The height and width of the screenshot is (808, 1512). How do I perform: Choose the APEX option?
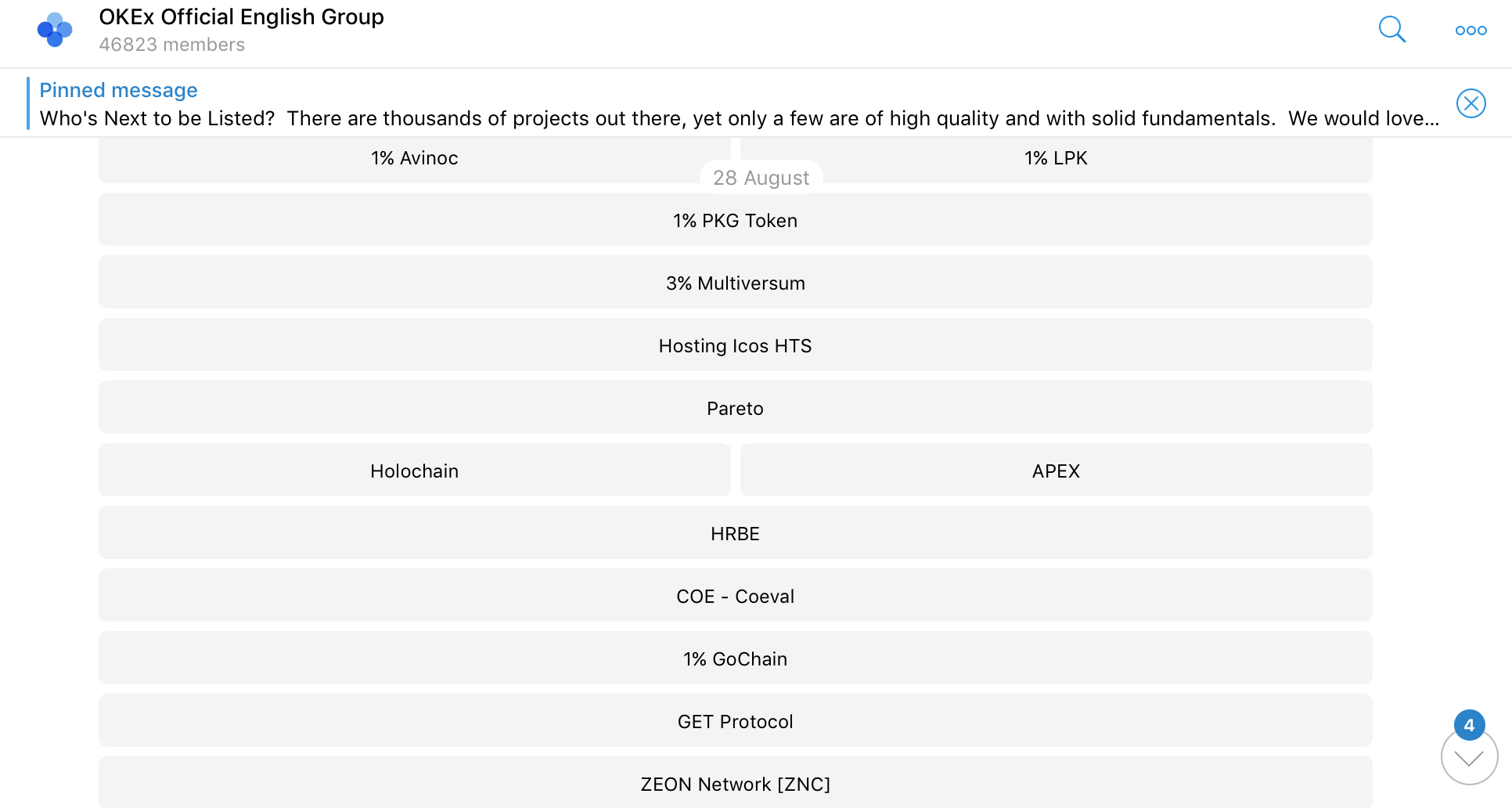tap(1056, 471)
